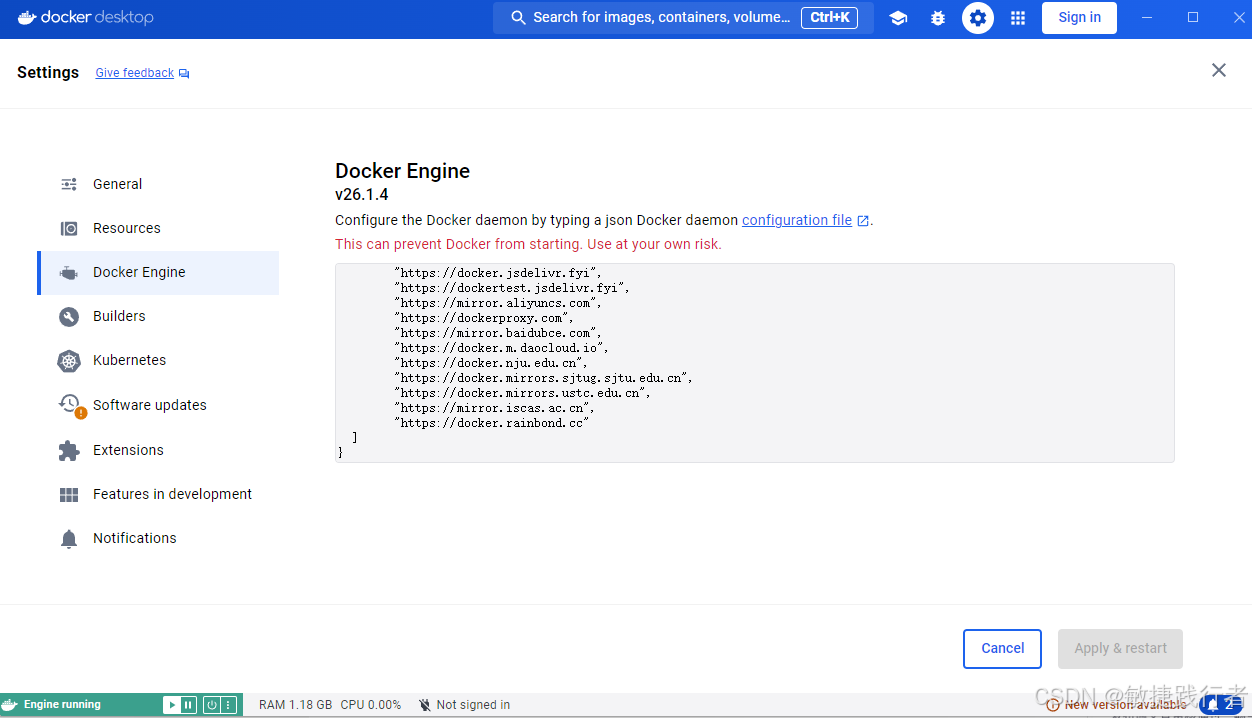Viewport: 1252px width, 718px height.
Task: Open the Give feedback link
Action: tap(134, 73)
